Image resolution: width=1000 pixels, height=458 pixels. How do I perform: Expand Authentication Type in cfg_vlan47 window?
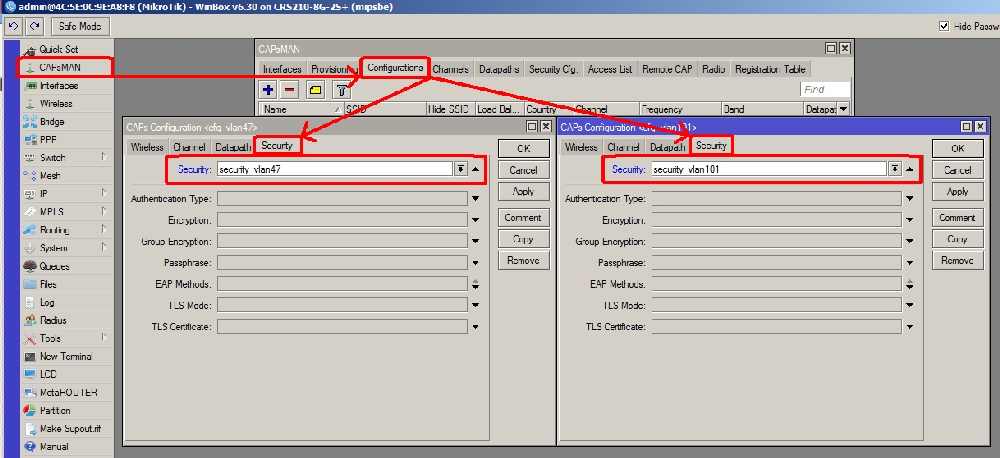pos(475,199)
